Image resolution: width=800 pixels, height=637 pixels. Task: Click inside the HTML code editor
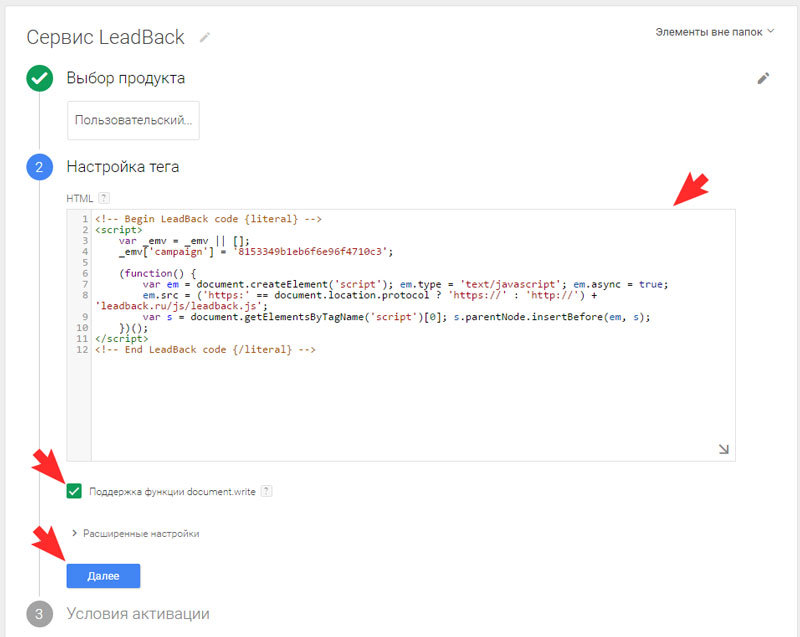(x=401, y=335)
